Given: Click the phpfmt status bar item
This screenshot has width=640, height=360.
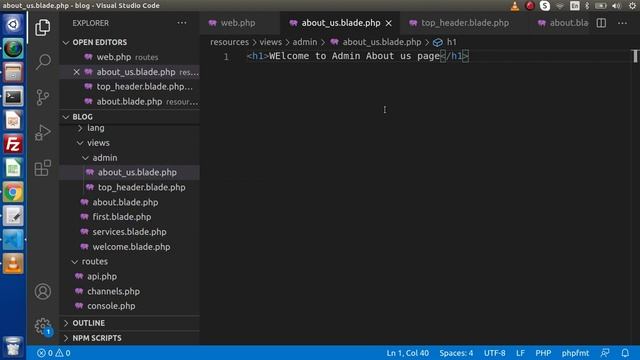Looking at the screenshot, I should pyautogui.click(x=575, y=353).
